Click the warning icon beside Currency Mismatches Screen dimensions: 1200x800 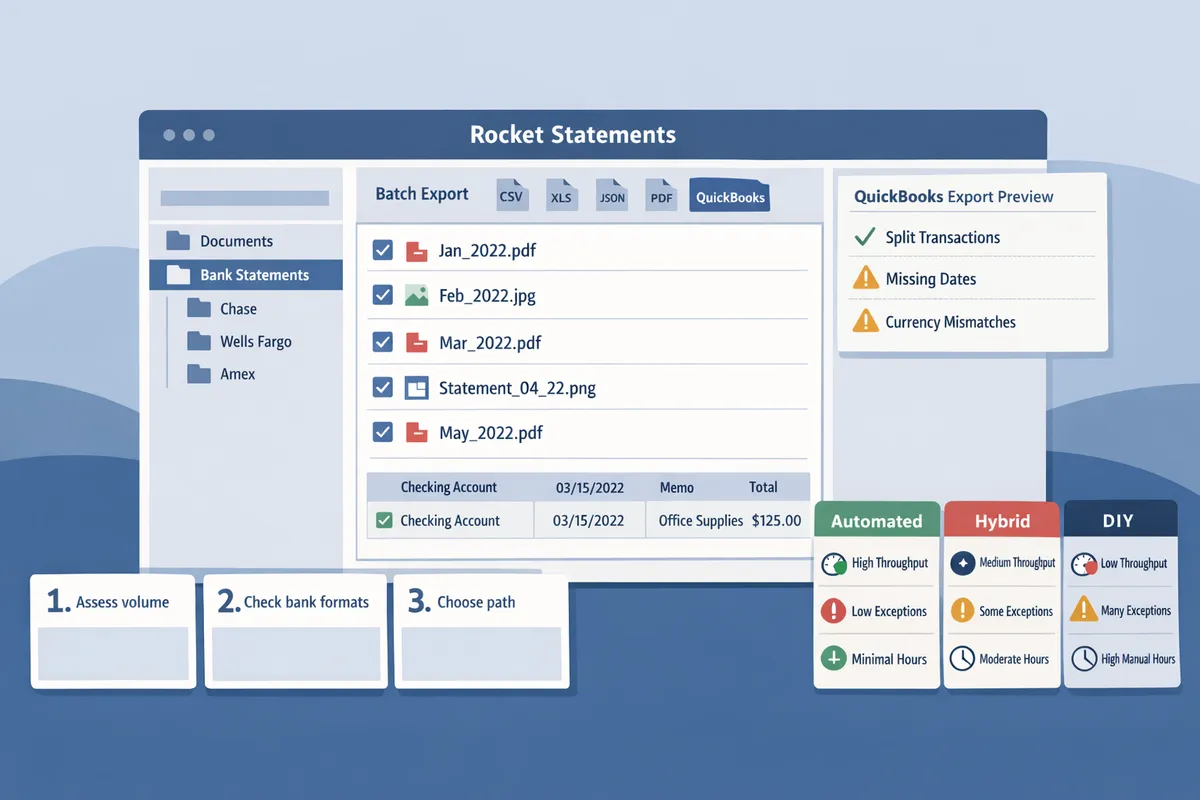(865, 320)
